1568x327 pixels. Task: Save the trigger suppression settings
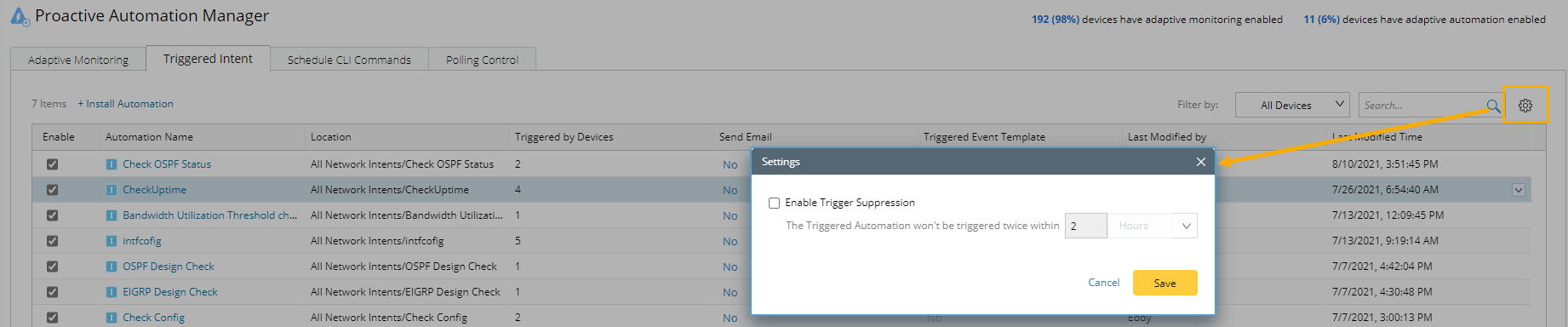[x=1165, y=283]
